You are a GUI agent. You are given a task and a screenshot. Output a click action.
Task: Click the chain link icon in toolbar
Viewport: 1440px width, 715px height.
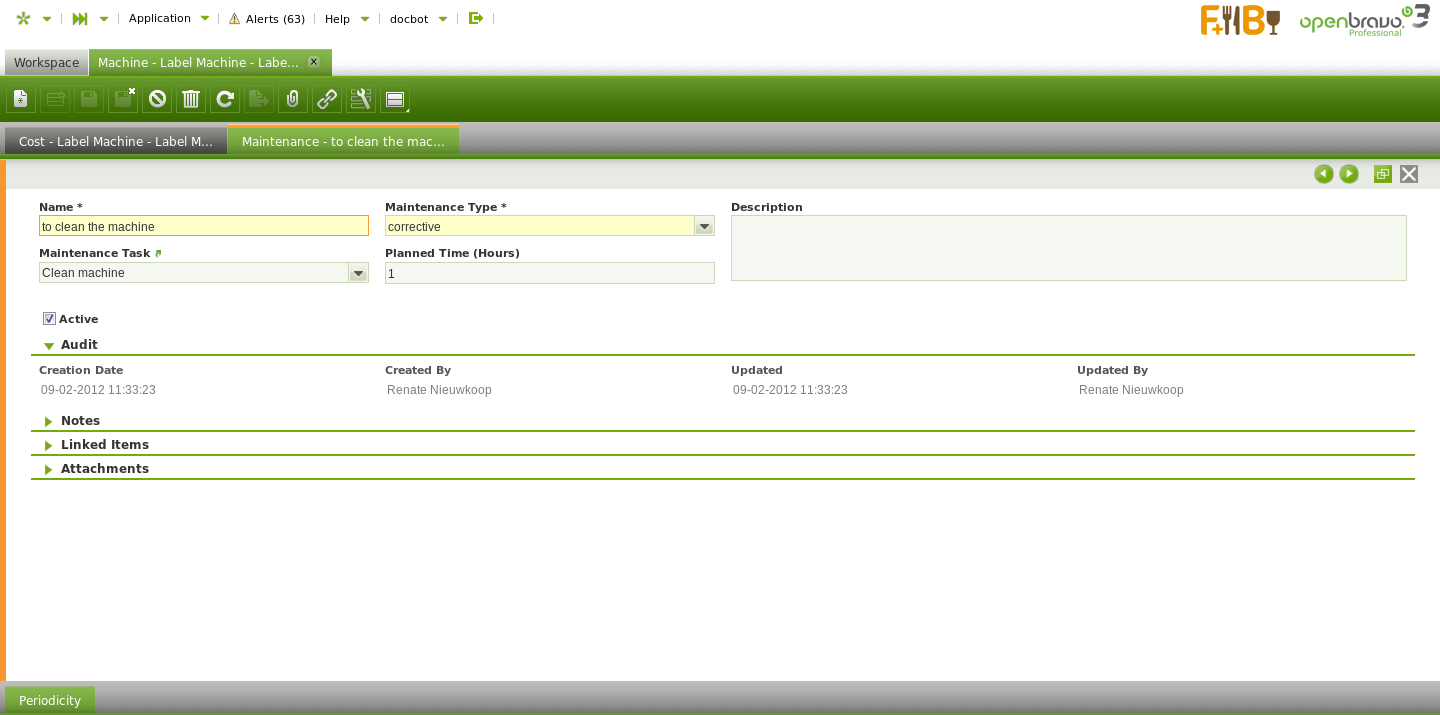[327, 99]
